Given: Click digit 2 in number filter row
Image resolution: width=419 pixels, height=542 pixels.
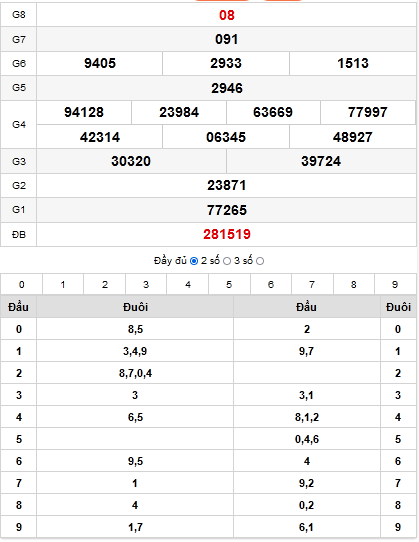Looking at the screenshot, I should [x=105, y=284].
